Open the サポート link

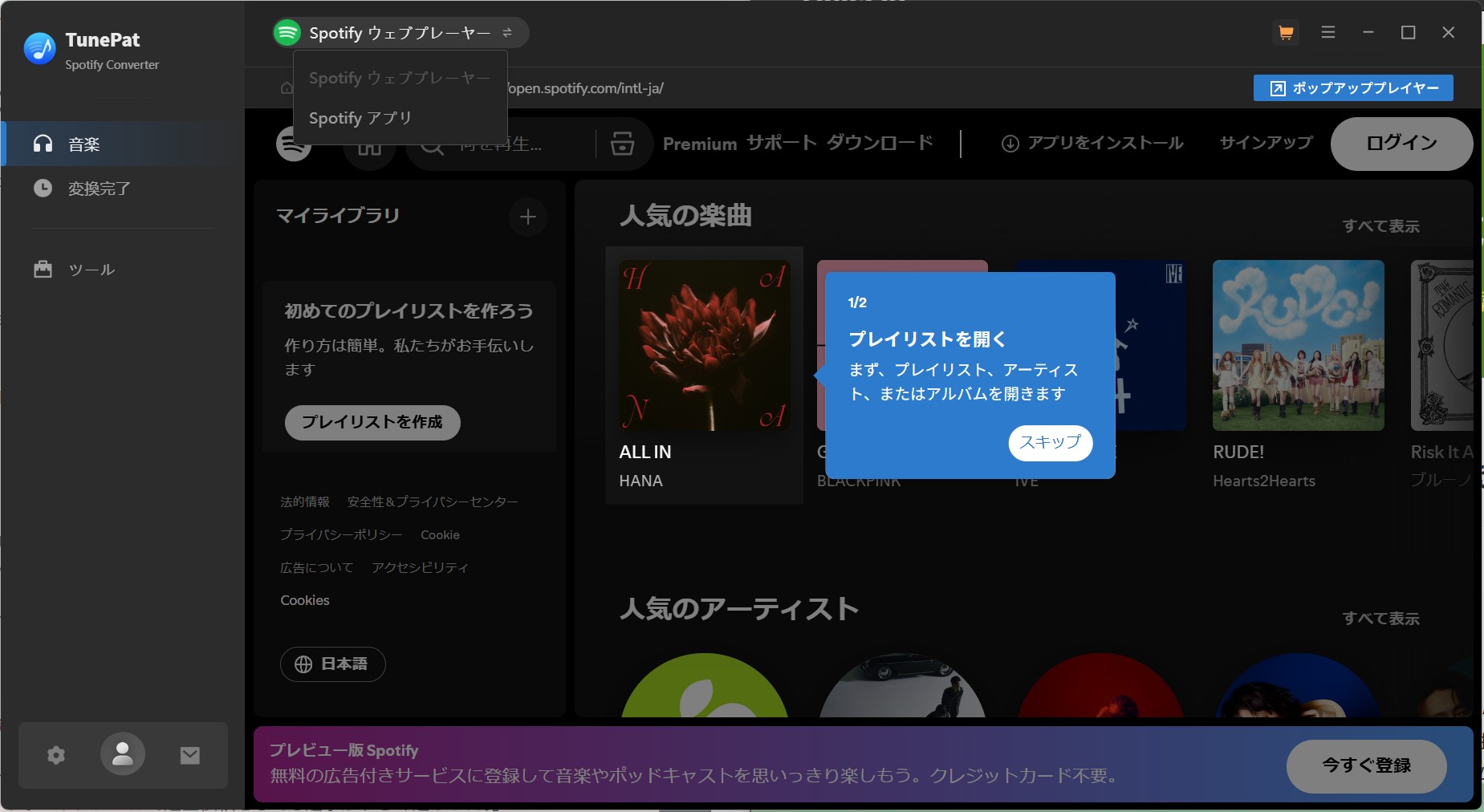coord(782,144)
